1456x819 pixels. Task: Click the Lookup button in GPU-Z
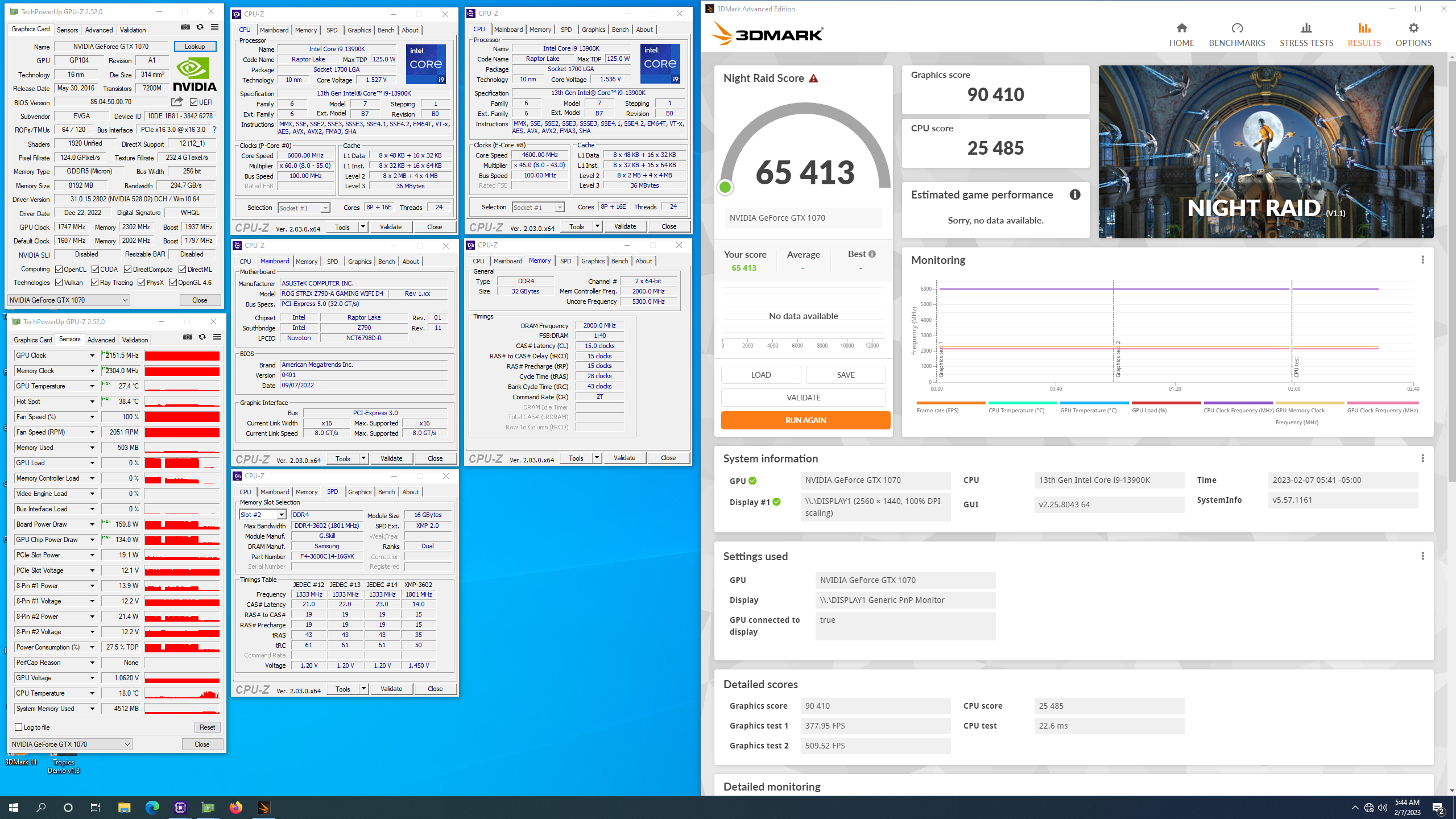pos(195,47)
